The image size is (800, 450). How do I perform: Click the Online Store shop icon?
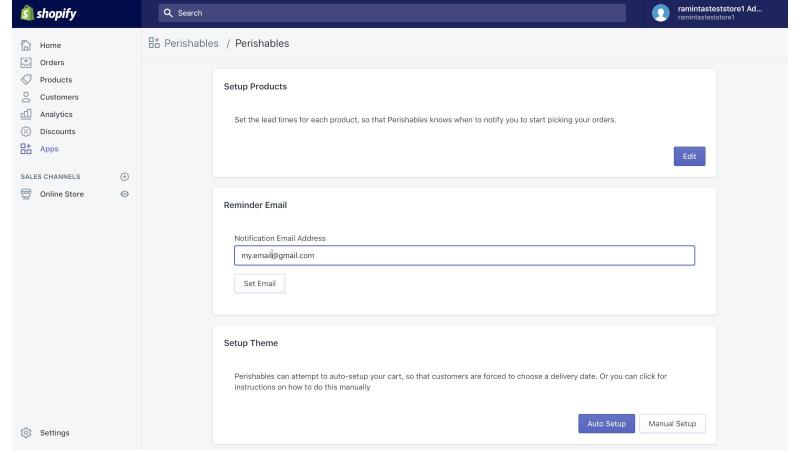(x=26, y=194)
